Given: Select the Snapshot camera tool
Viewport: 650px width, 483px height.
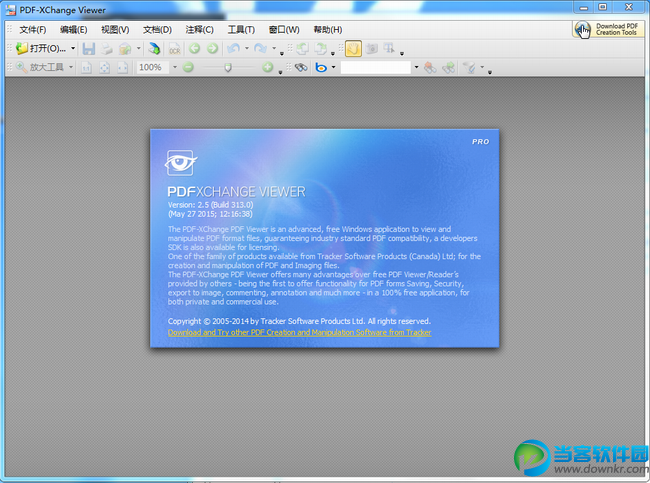Looking at the screenshot, I should pyautogui.click(x=372, y=49).
